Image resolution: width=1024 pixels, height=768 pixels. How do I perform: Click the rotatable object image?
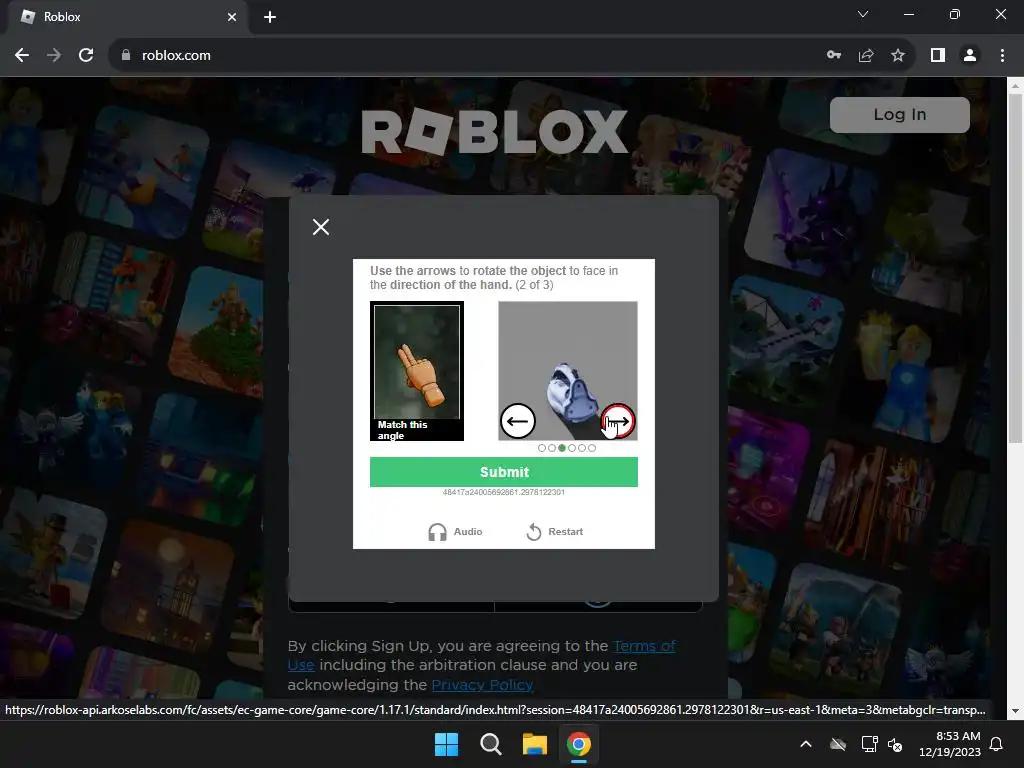568,371
